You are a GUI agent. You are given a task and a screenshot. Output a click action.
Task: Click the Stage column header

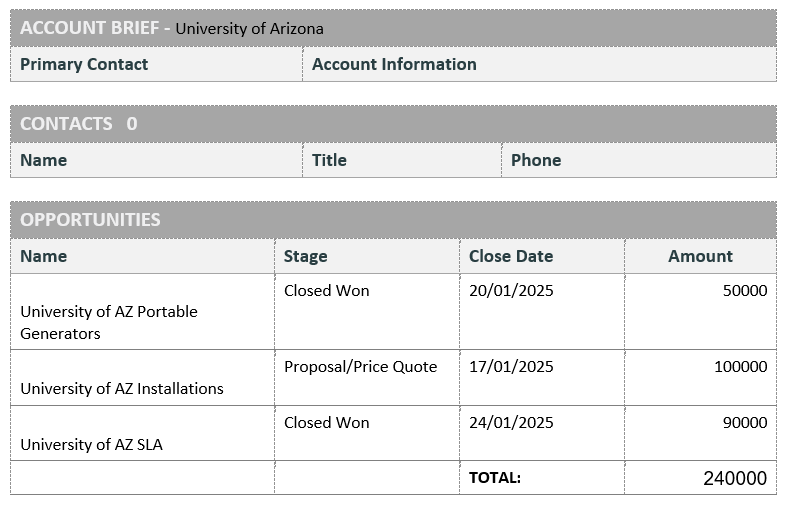(305, 256)
